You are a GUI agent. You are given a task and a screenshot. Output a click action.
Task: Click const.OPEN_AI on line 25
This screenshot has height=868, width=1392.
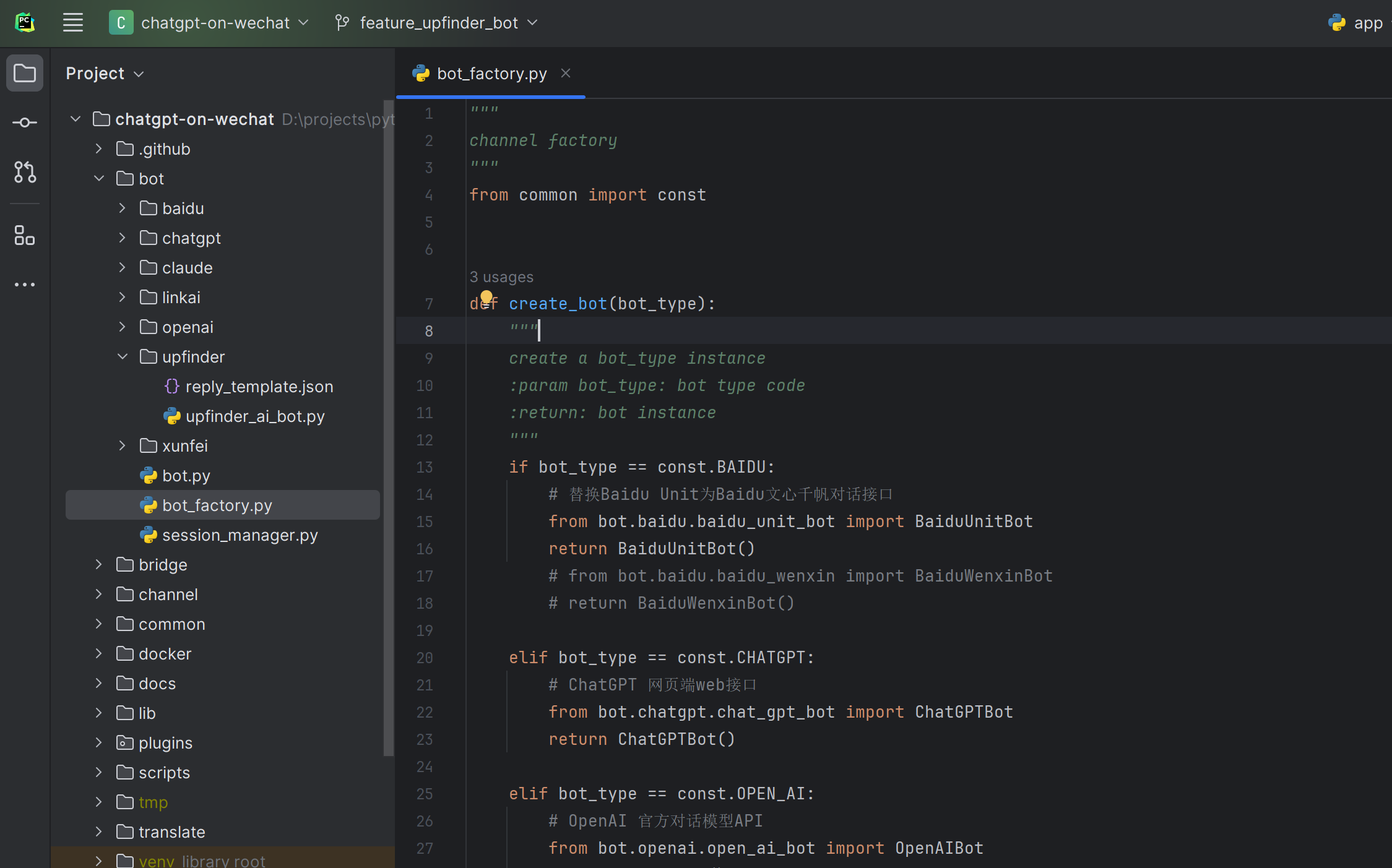coord(741,794)
